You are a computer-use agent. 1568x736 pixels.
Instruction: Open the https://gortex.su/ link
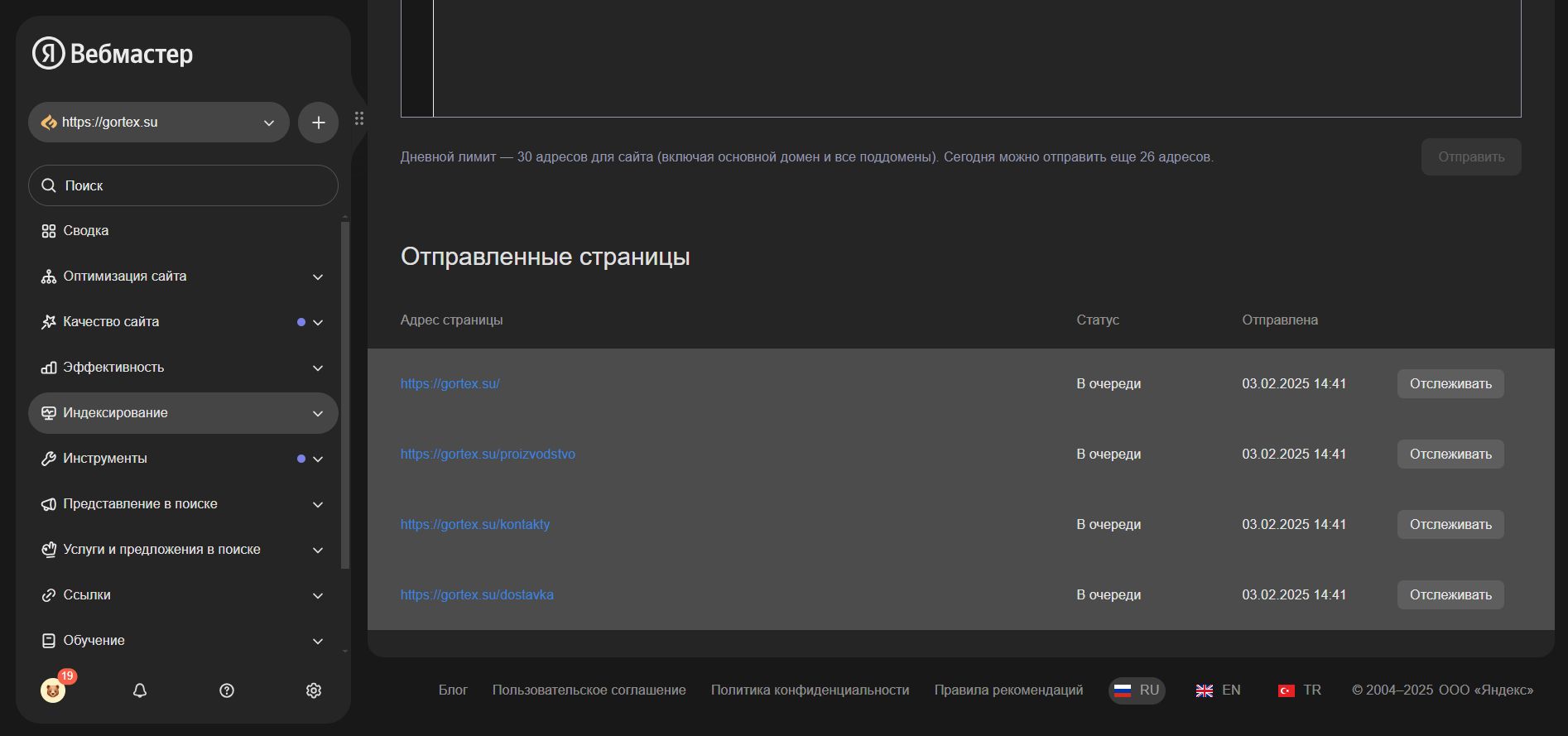[450, 383]
